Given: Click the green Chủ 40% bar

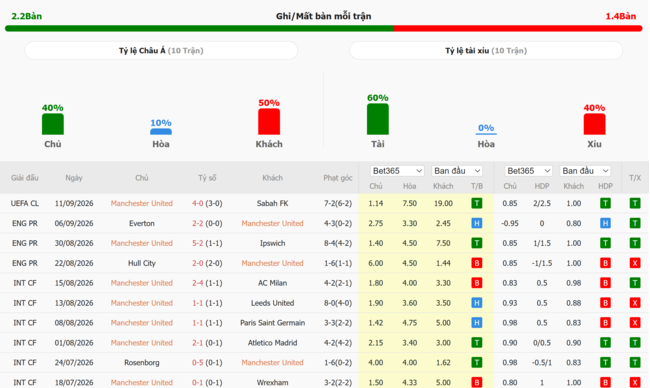Looking at the screenshot, I should pyautogui.click(x=53, y=124).
